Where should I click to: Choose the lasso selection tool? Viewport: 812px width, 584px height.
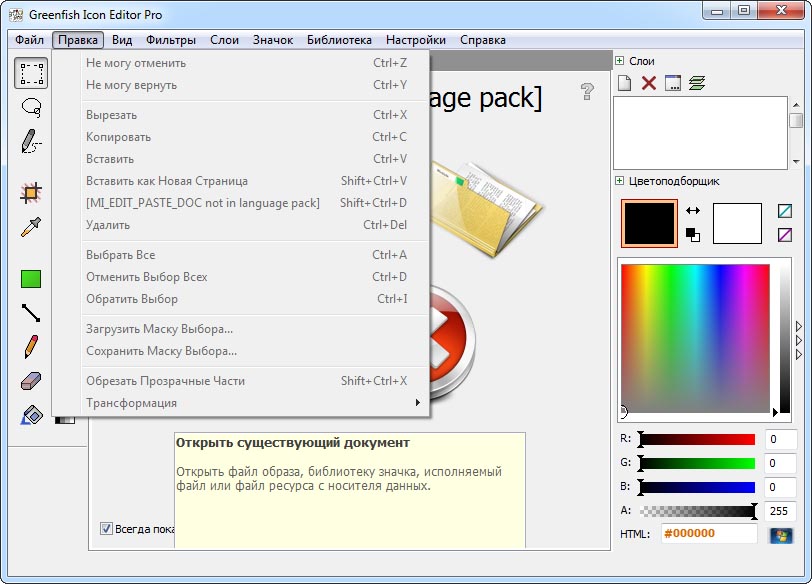[31, 107]
